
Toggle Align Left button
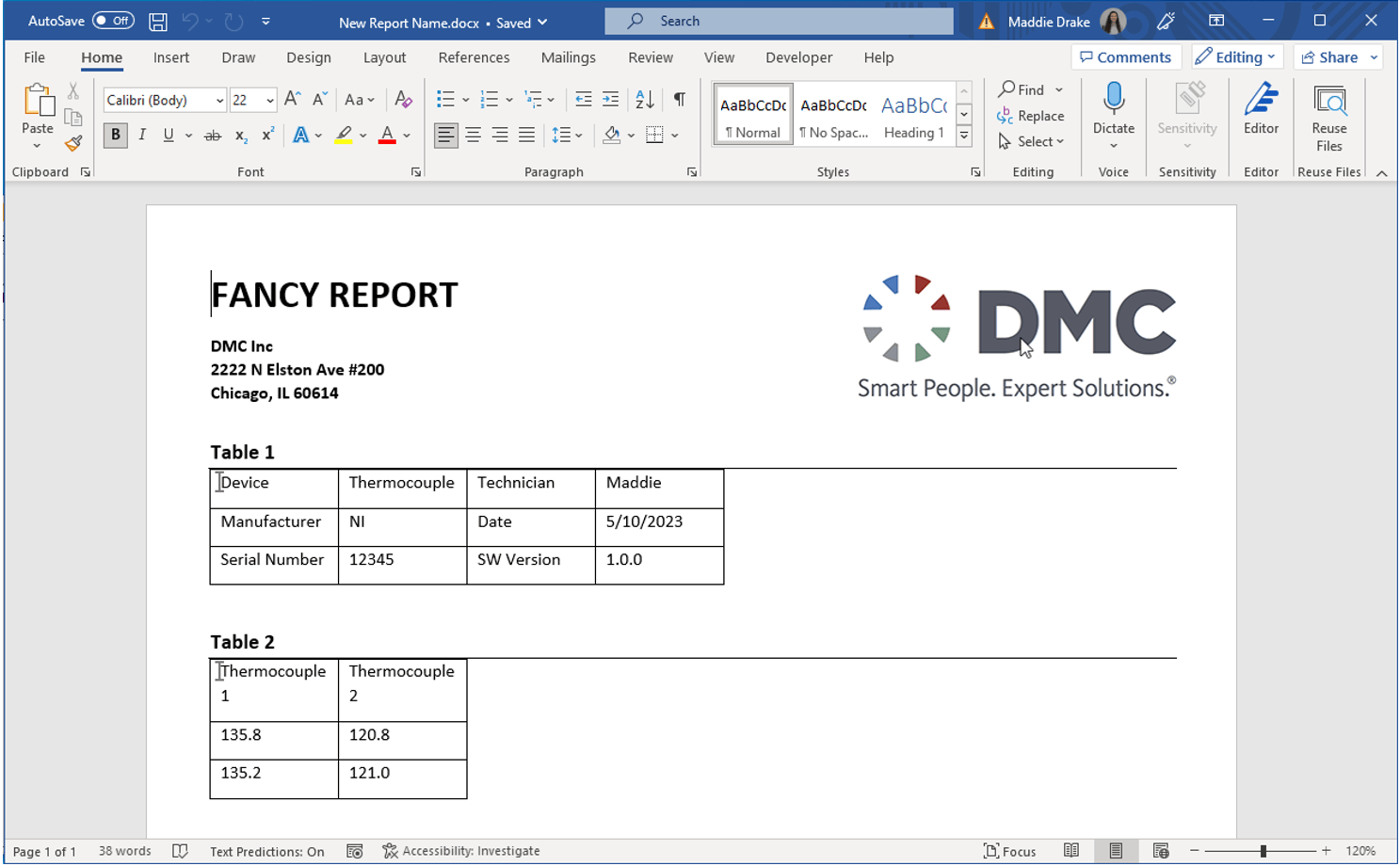click(x=445, y=136)
